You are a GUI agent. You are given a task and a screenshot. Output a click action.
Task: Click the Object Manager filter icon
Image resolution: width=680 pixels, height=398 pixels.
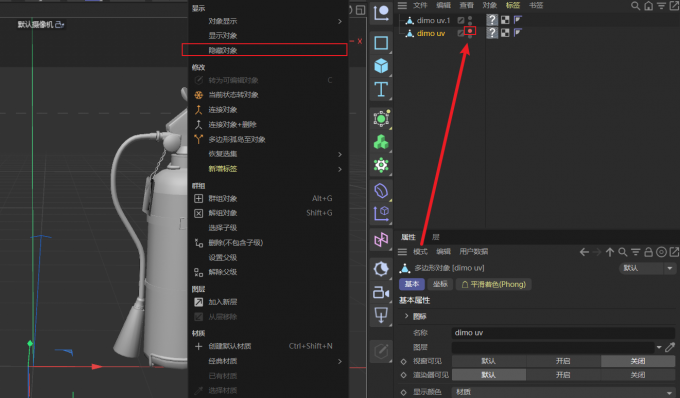click(661, 6)
